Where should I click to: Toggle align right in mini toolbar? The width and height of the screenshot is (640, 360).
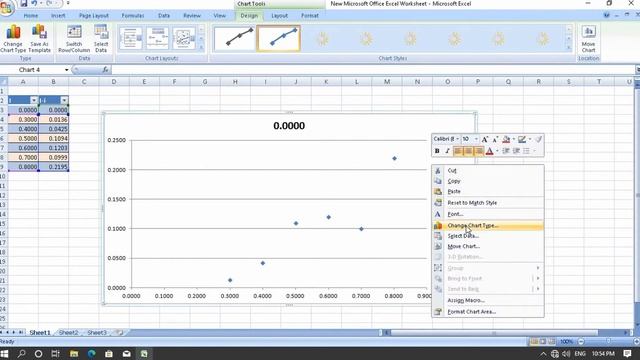coord(479,151)
